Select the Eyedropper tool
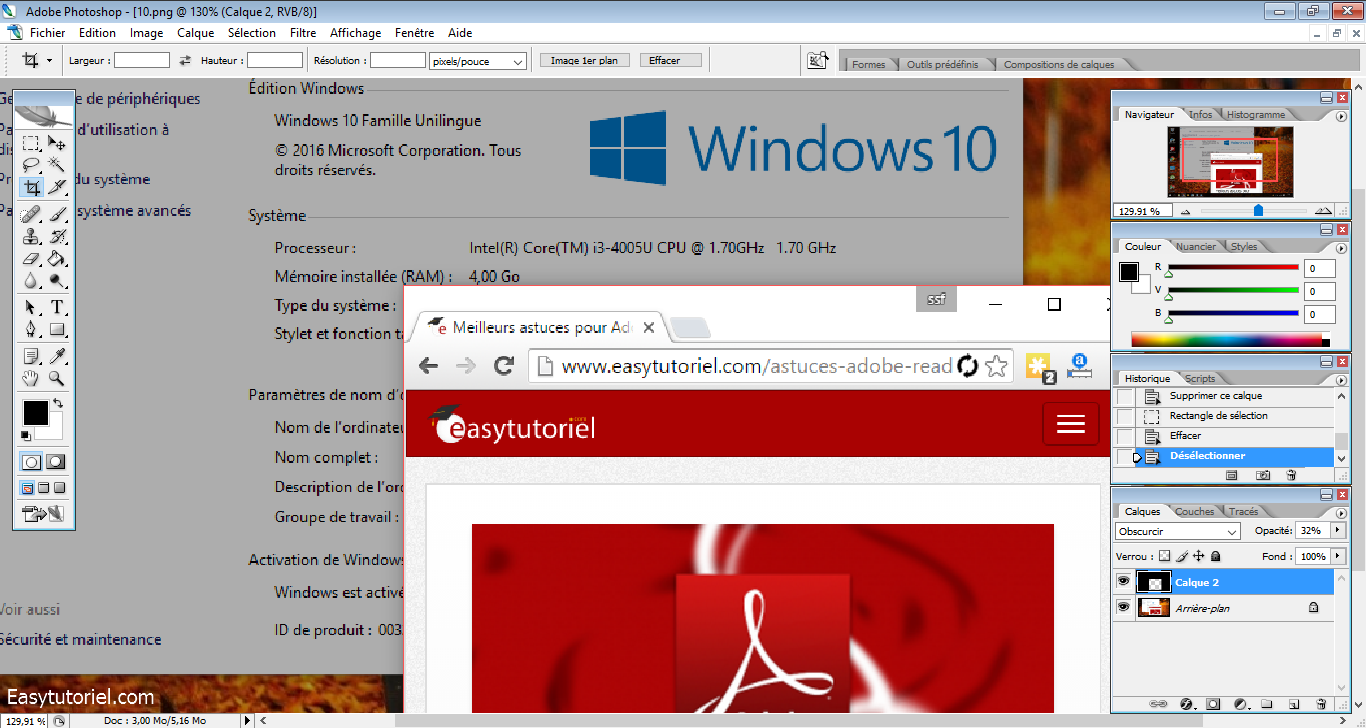The image size is (1366, 728). tap(57, 356)
